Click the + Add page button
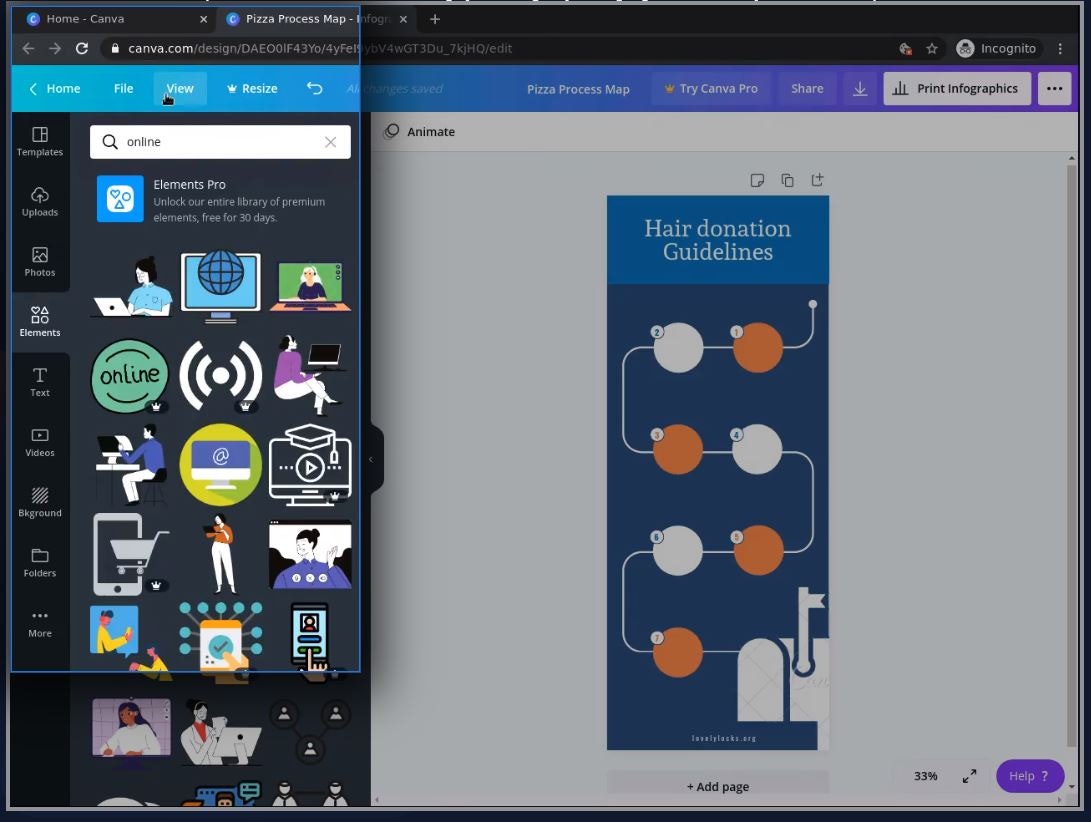The height and width of the screenshot is (822, 1091). 718,787
